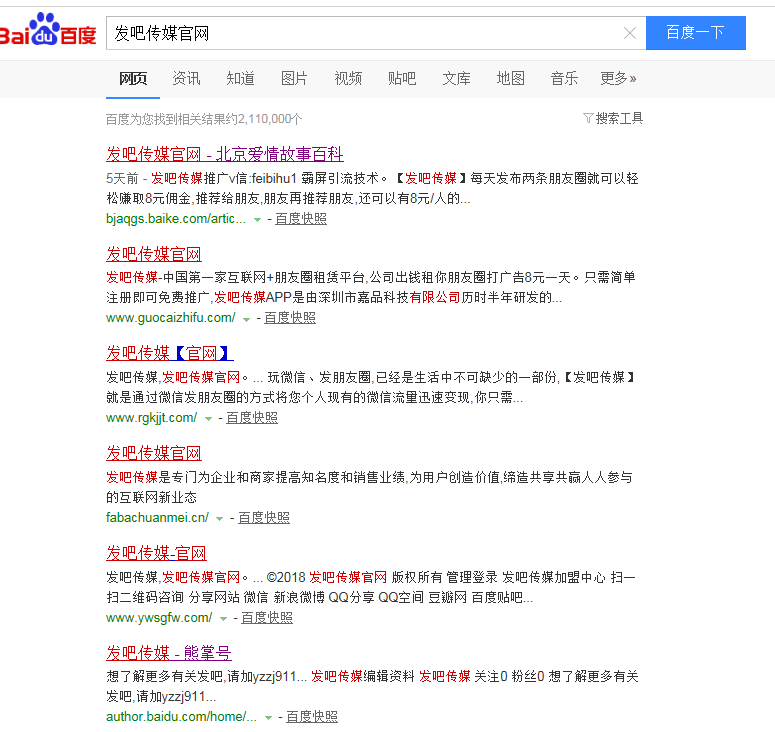Screen dimensions: 775x732
Task: Open the 视频 tab
Action: (348, 79)
